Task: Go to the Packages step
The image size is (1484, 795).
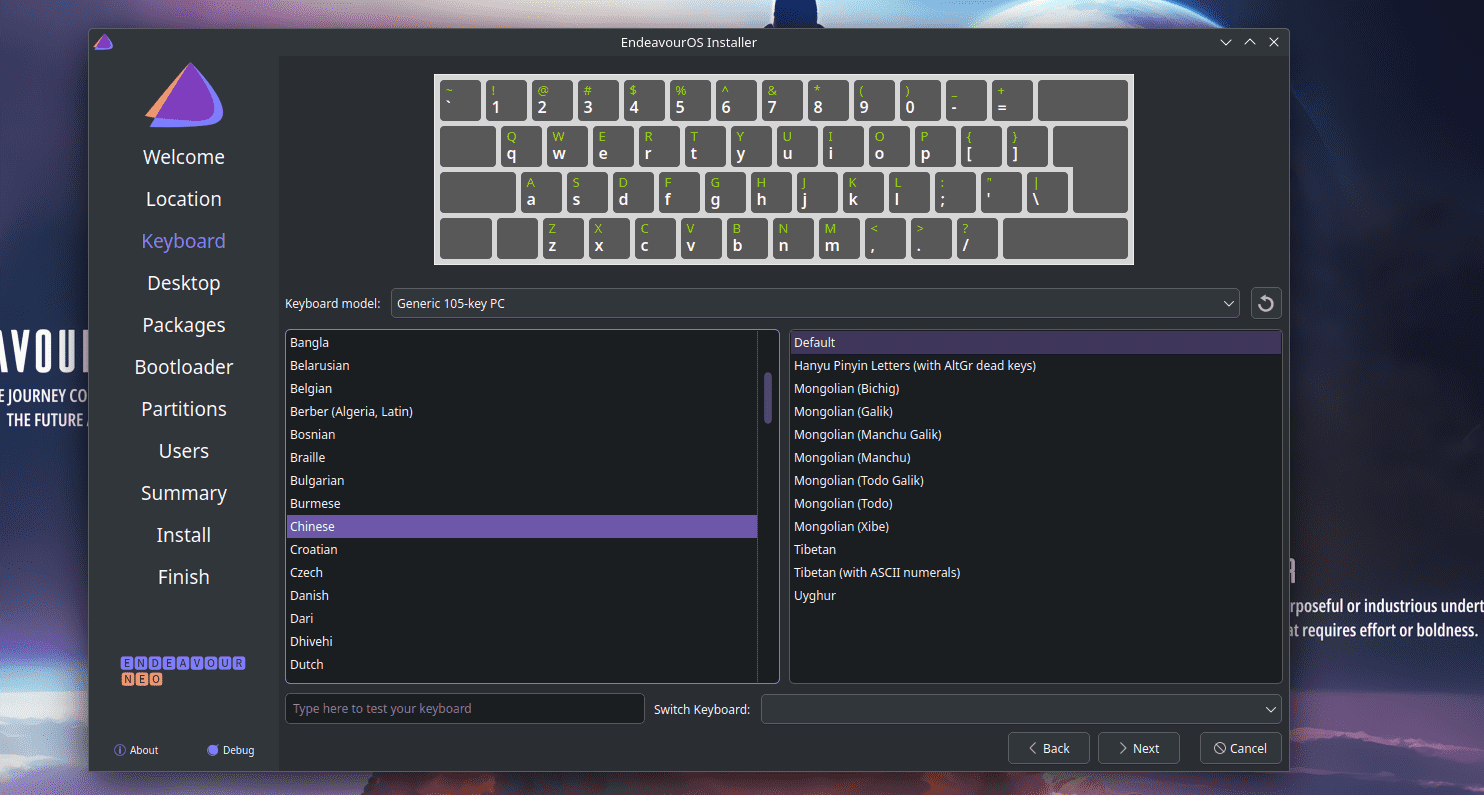Action: [x=184, y=325]
